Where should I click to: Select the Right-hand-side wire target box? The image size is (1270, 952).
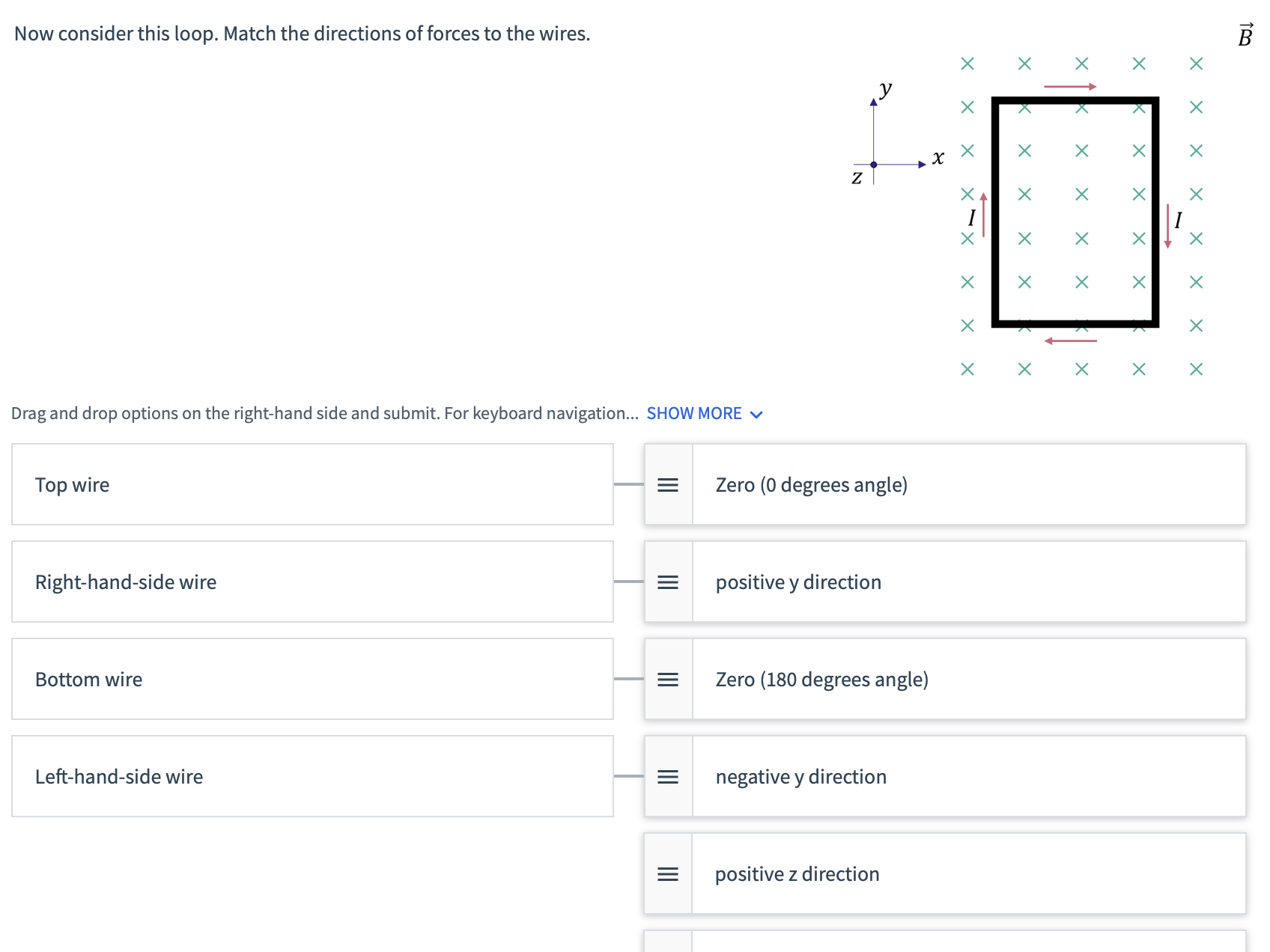(312, 582)
